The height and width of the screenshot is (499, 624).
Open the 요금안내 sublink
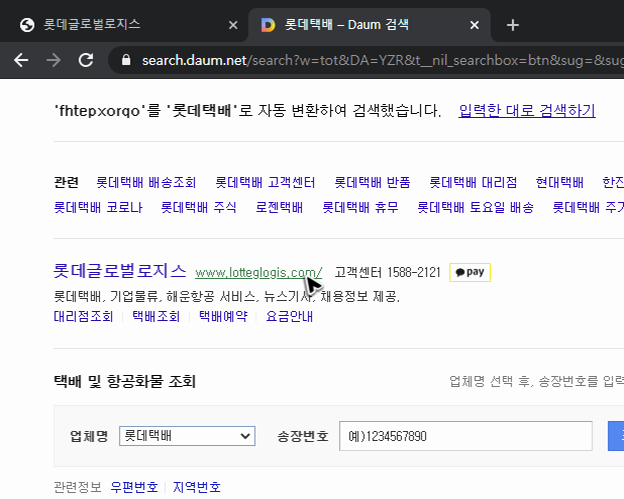coord(289,316)
